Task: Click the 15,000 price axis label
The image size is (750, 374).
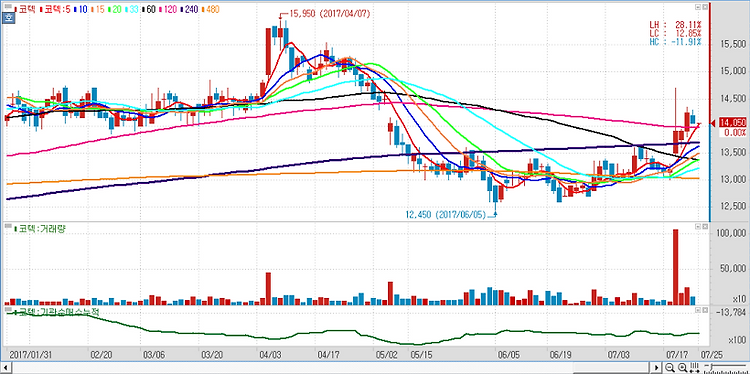Action: (733, 72)
